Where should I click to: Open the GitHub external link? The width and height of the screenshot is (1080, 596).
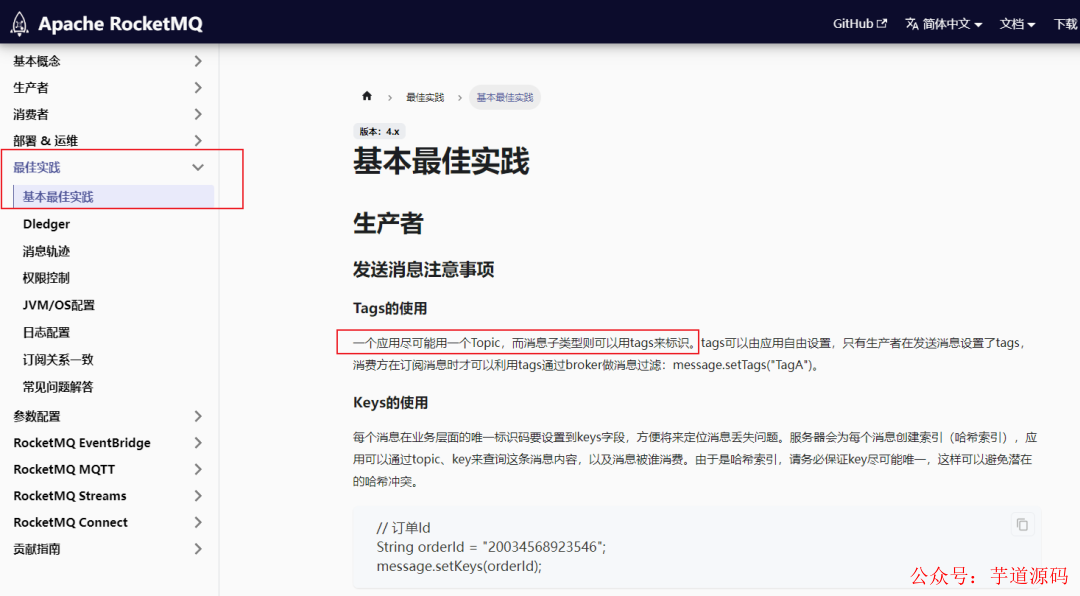point(860,23)
